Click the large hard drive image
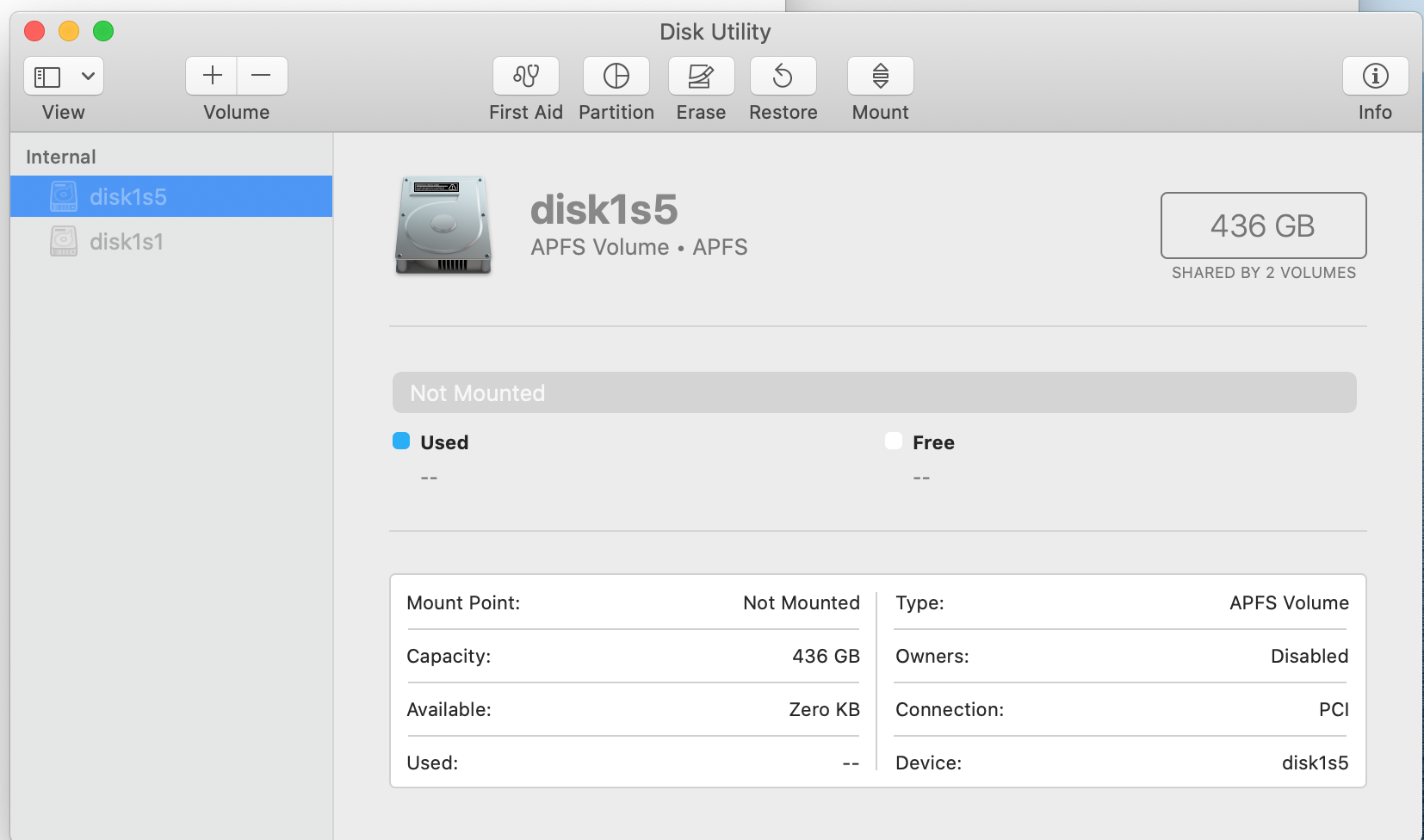This screenshot has height=840, width=1424. pyautogui.click(x=443, y=225)
